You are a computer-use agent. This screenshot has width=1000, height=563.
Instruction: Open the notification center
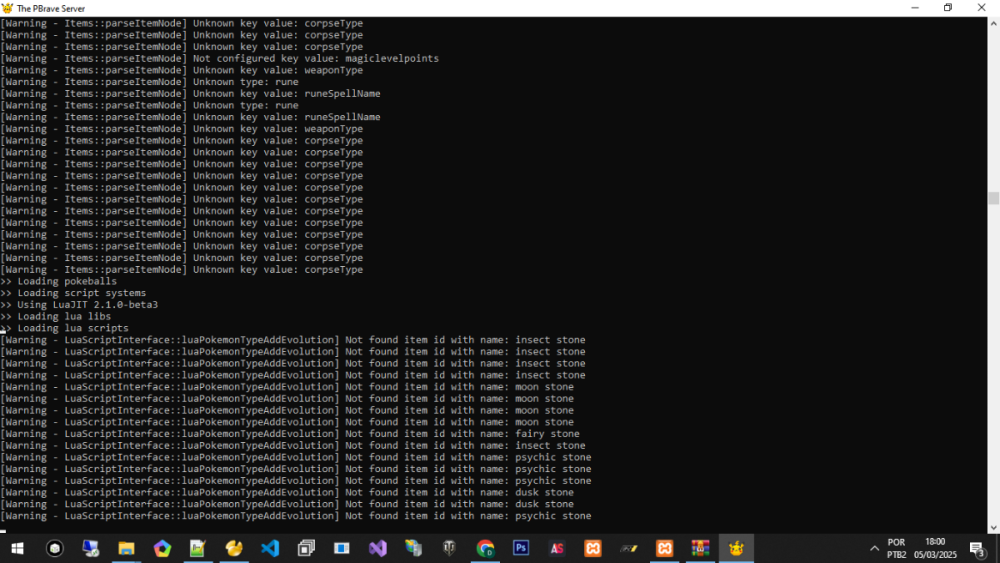pos(977,548)
